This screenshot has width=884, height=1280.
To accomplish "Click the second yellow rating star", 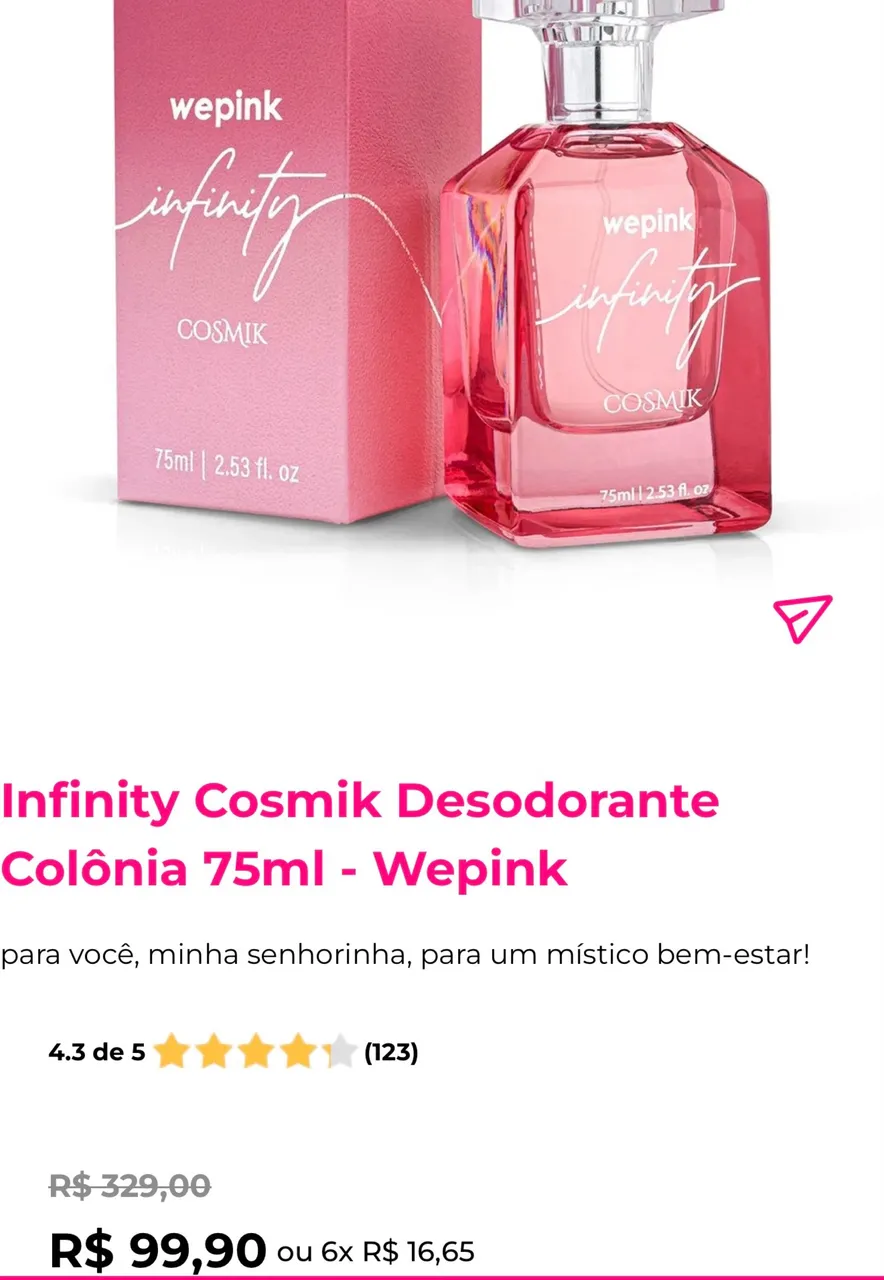I will click(x=214, y=1052).
